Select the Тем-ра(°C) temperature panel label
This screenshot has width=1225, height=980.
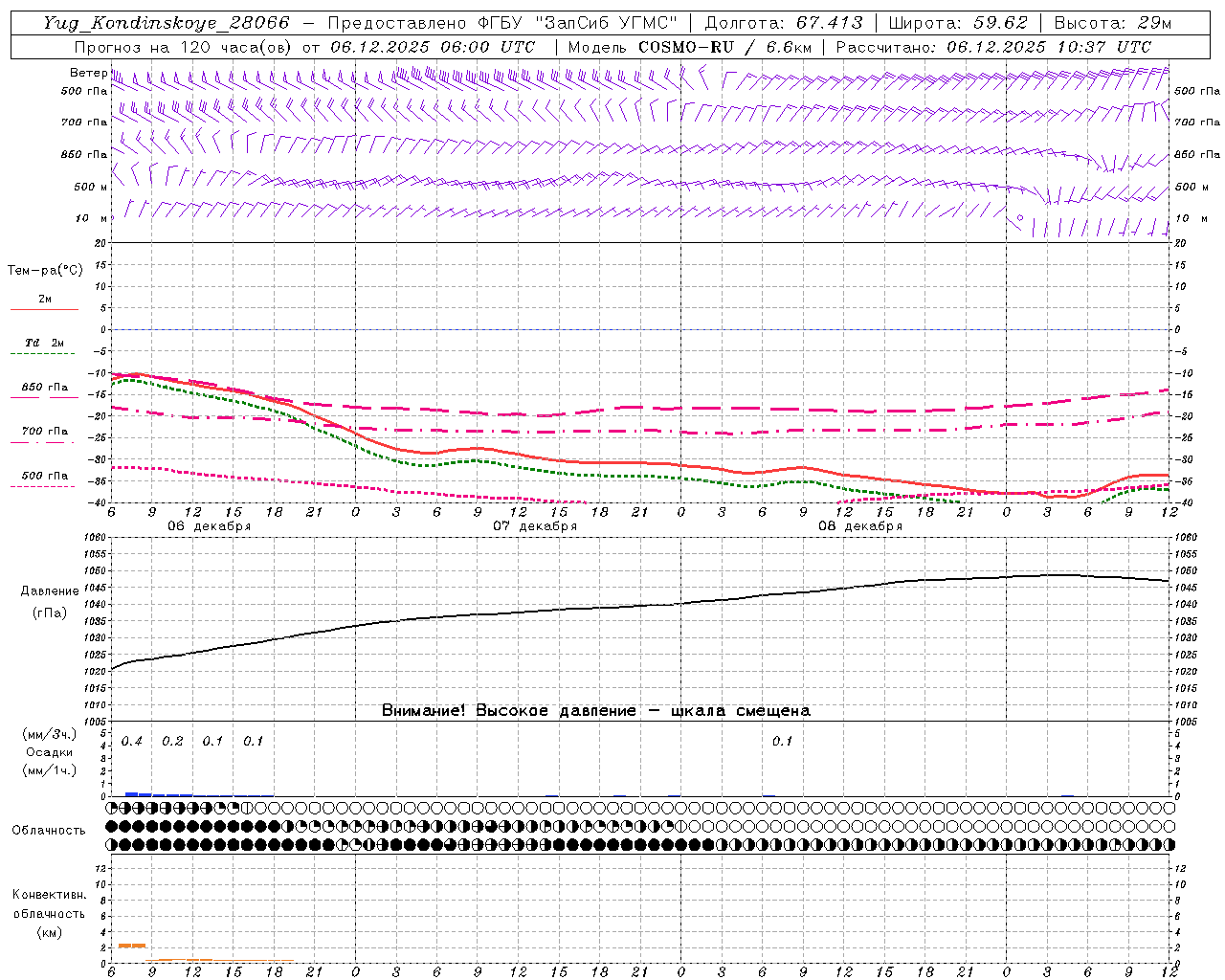click(x=45, y=271)
